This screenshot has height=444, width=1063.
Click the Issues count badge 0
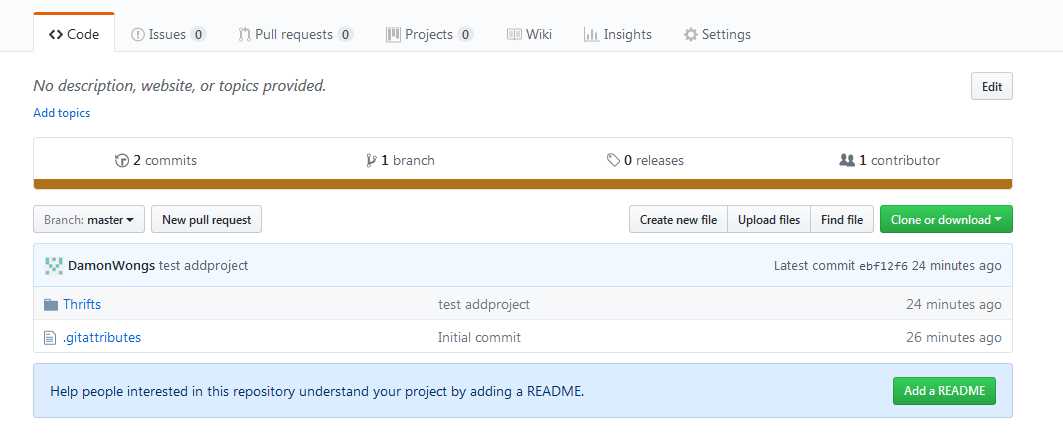[x=198, y=35]
